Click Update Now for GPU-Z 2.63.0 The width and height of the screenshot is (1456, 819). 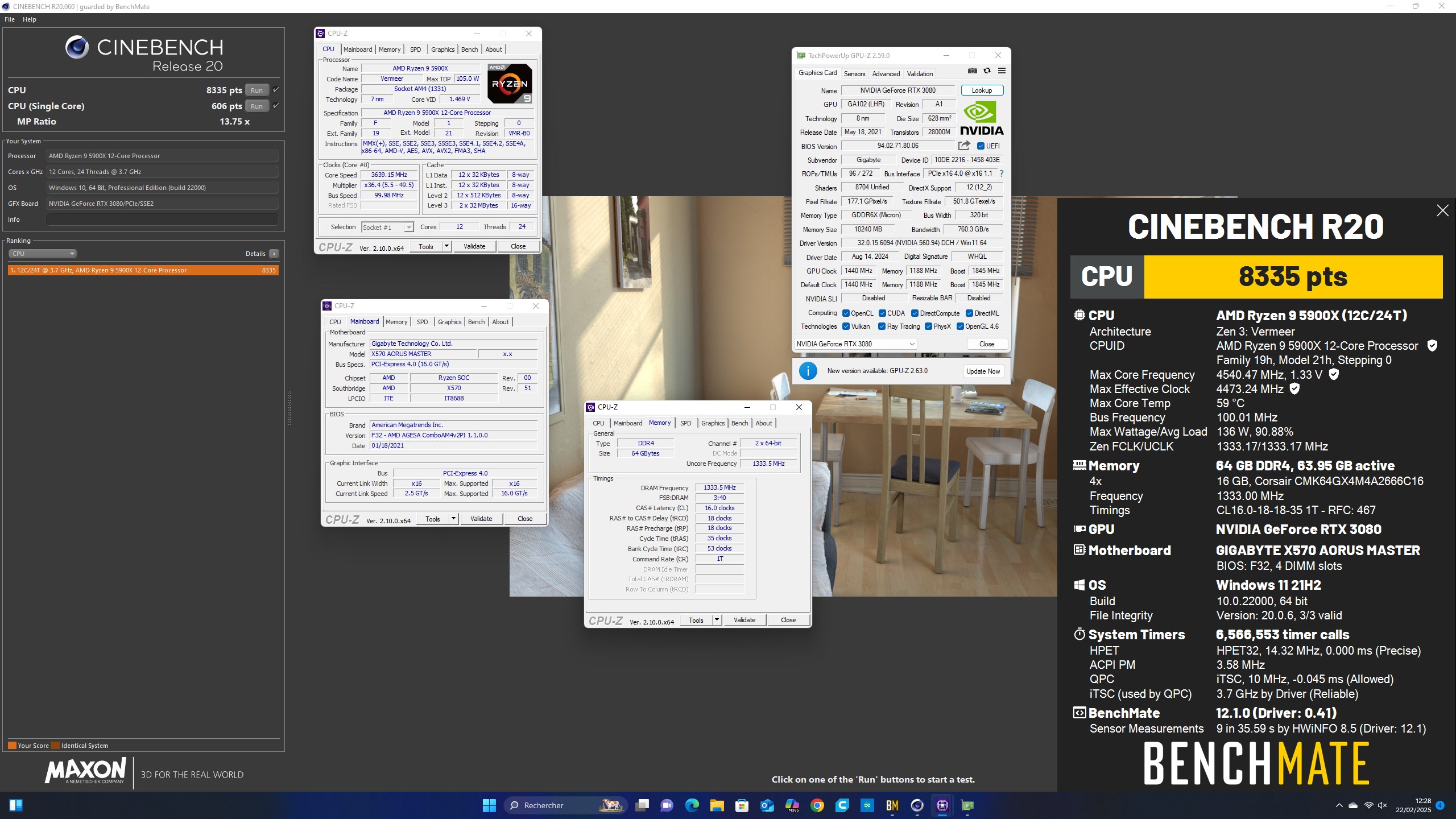983,371
